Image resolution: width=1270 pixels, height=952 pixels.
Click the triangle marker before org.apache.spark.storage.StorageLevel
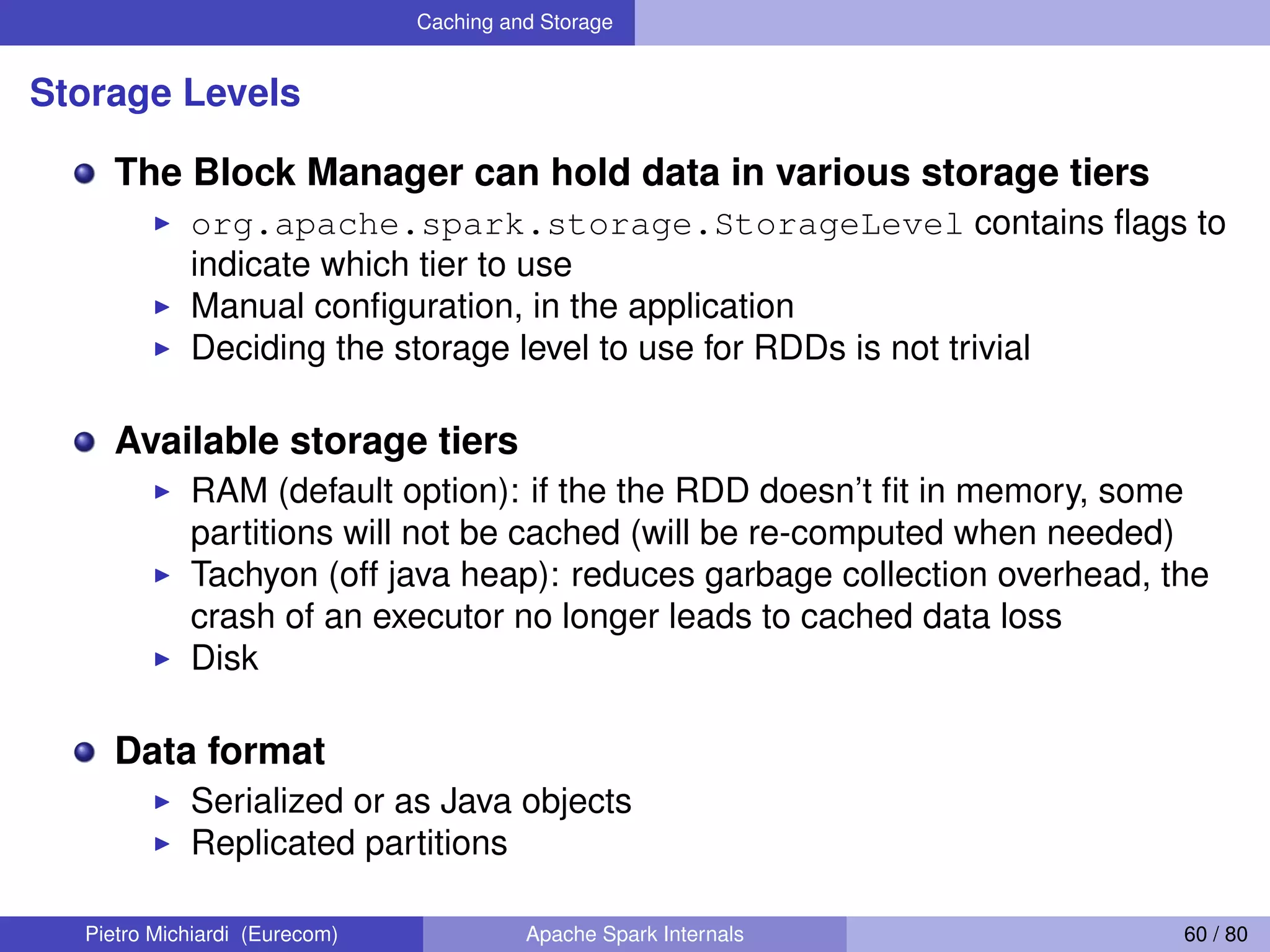click(162, 224)
